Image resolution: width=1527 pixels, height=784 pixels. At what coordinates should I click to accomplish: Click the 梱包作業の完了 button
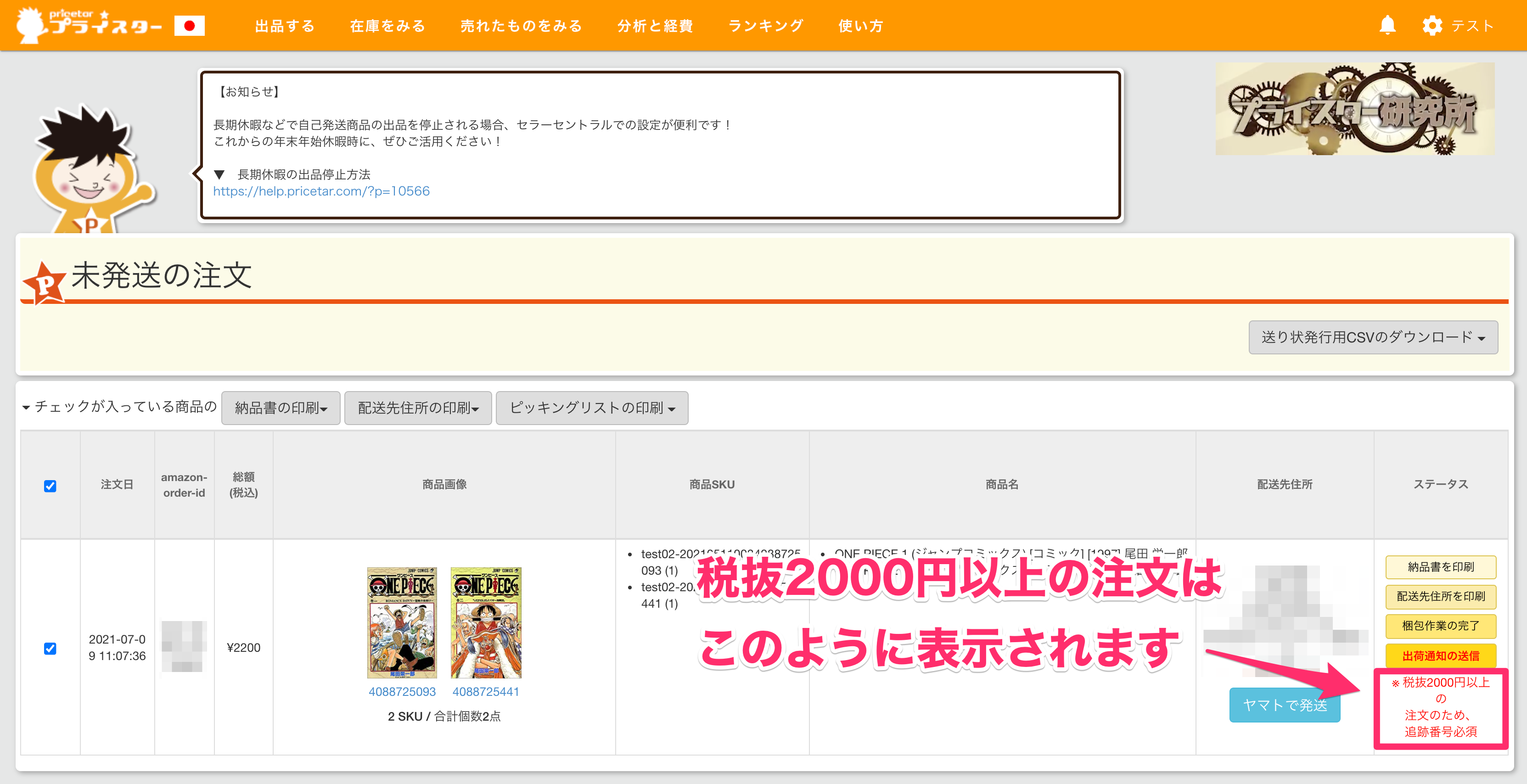click(1441, 626)
